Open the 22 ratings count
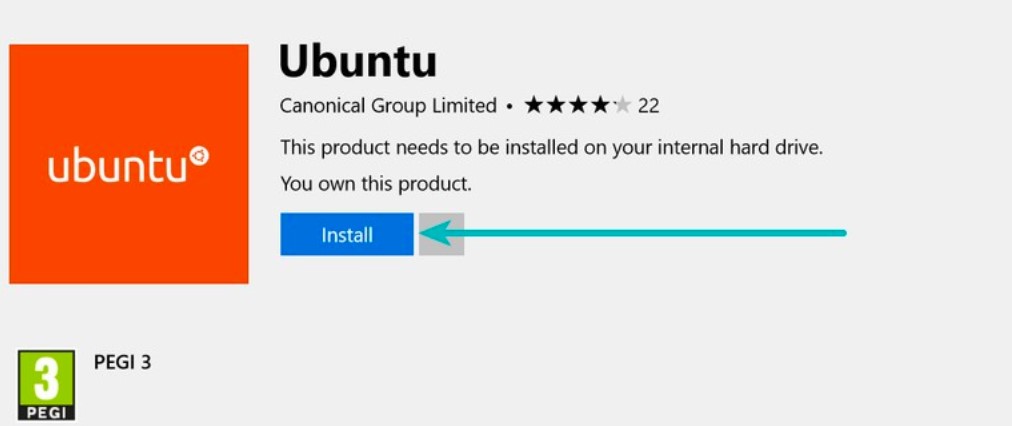This screenshot has height=426, width=1012. click(648, 105)
